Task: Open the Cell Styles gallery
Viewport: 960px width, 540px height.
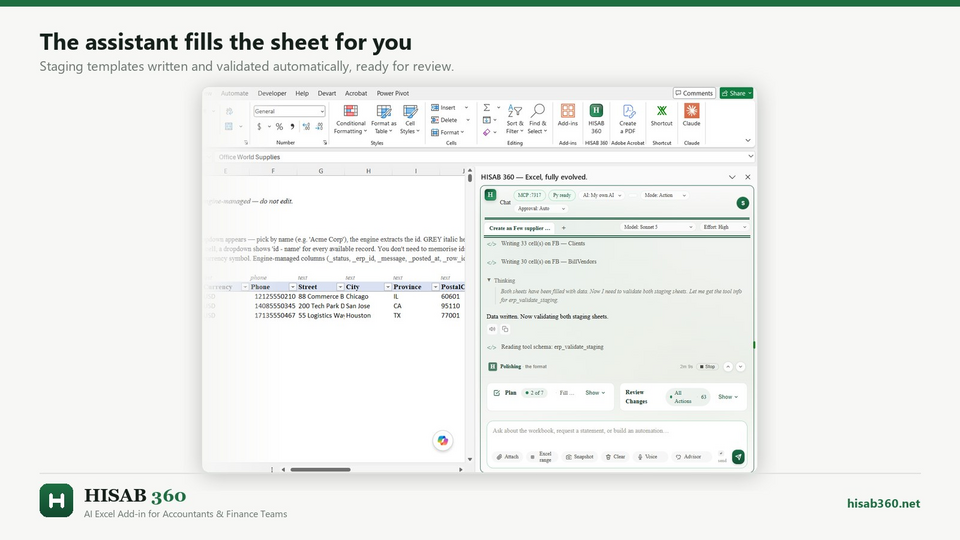Action: click(x=410, y=119)
